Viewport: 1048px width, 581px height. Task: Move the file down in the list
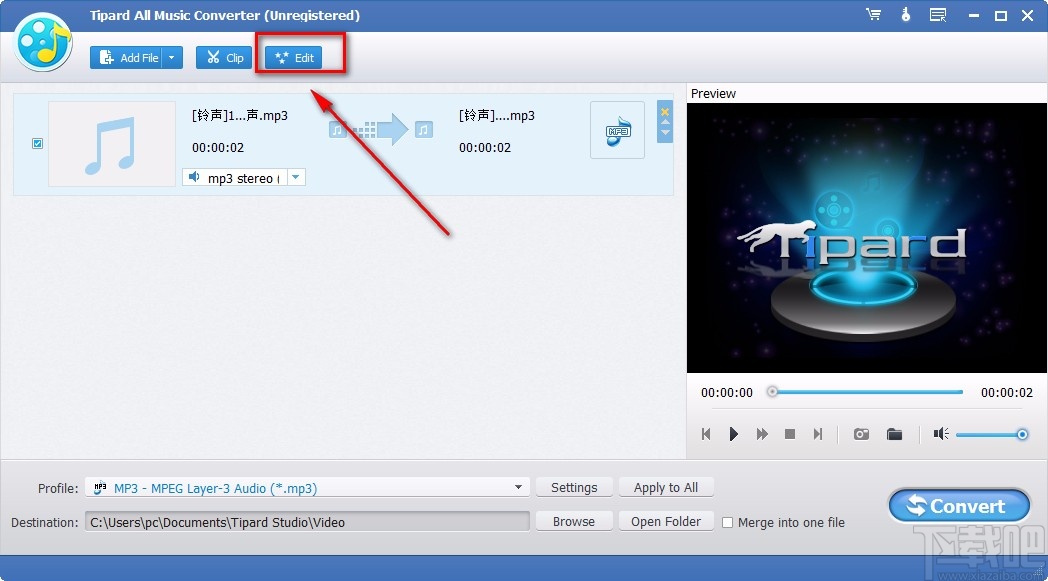pos(664,132)
